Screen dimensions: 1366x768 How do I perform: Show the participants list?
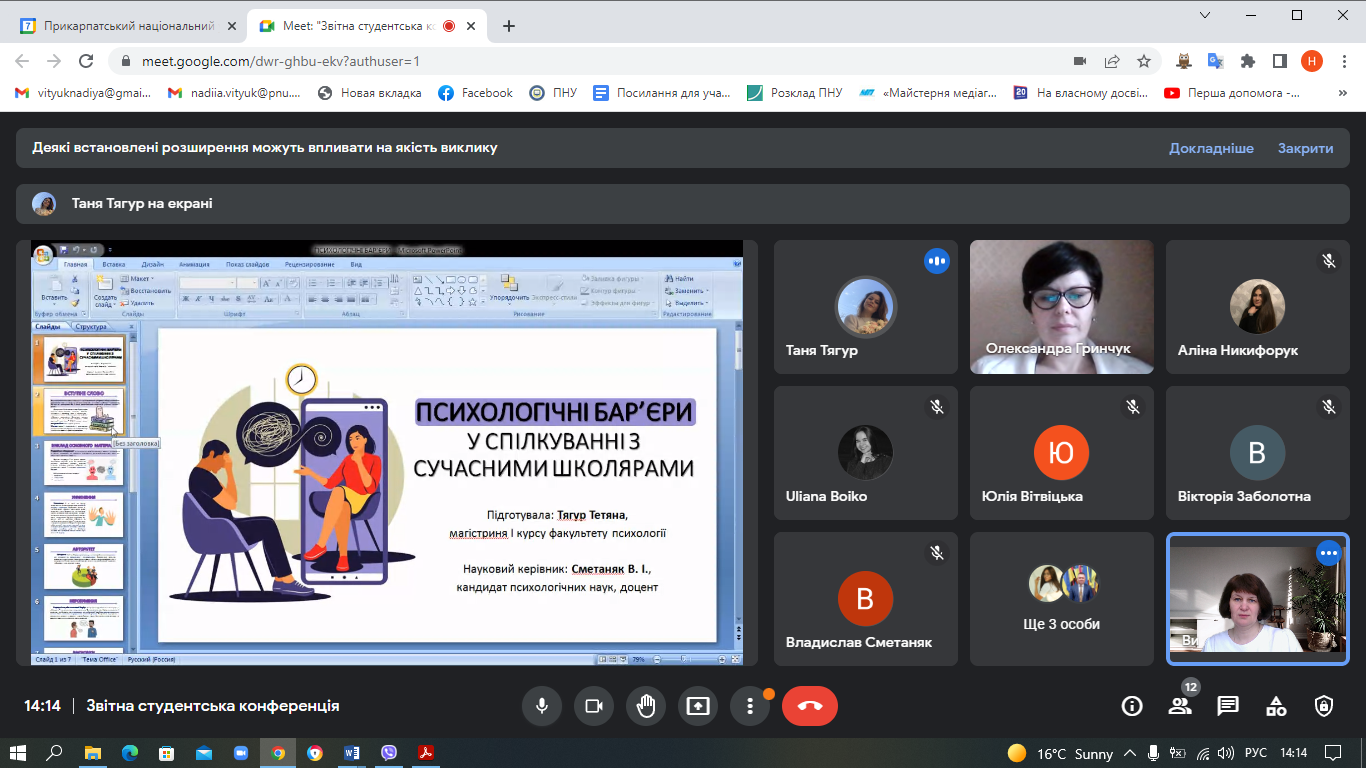point(1180,706)
